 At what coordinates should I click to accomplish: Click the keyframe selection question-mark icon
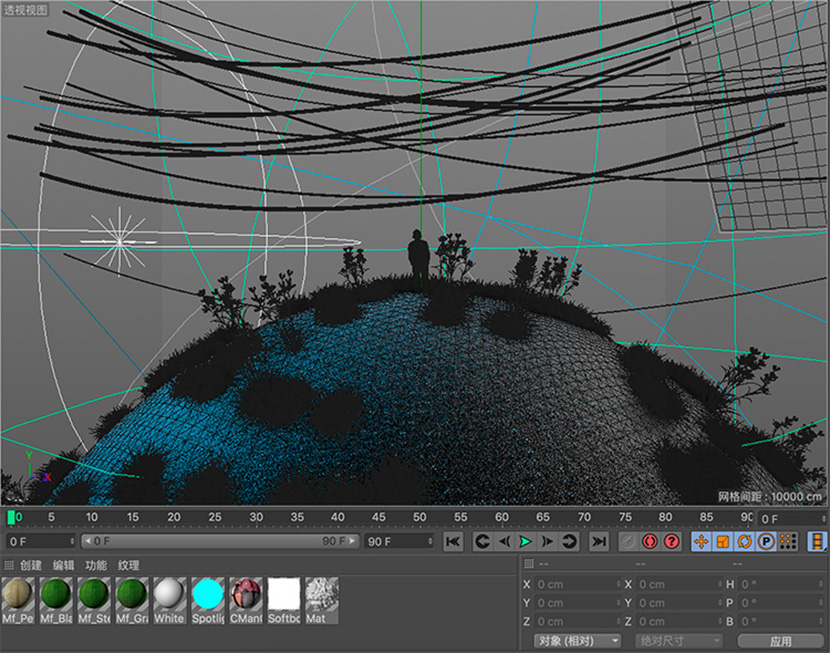coord(672,541)
